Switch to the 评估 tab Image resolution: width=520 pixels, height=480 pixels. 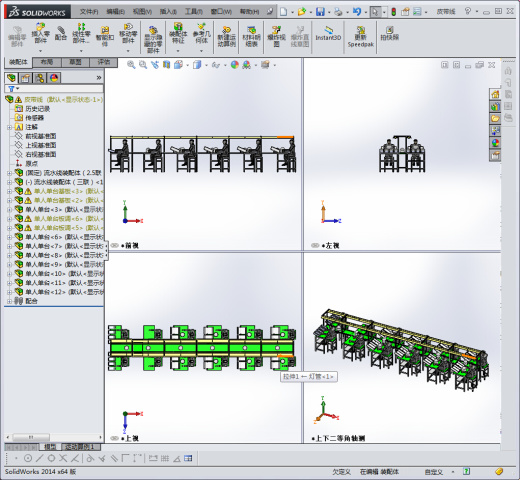point(104,62)
